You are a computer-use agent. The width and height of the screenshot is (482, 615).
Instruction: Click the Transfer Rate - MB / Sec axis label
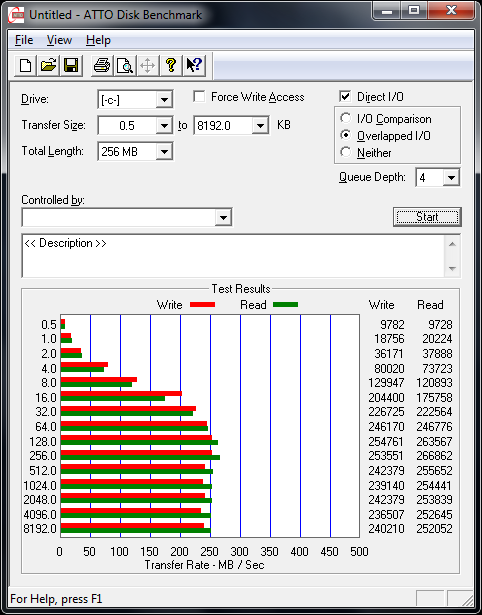pos(204,565)
